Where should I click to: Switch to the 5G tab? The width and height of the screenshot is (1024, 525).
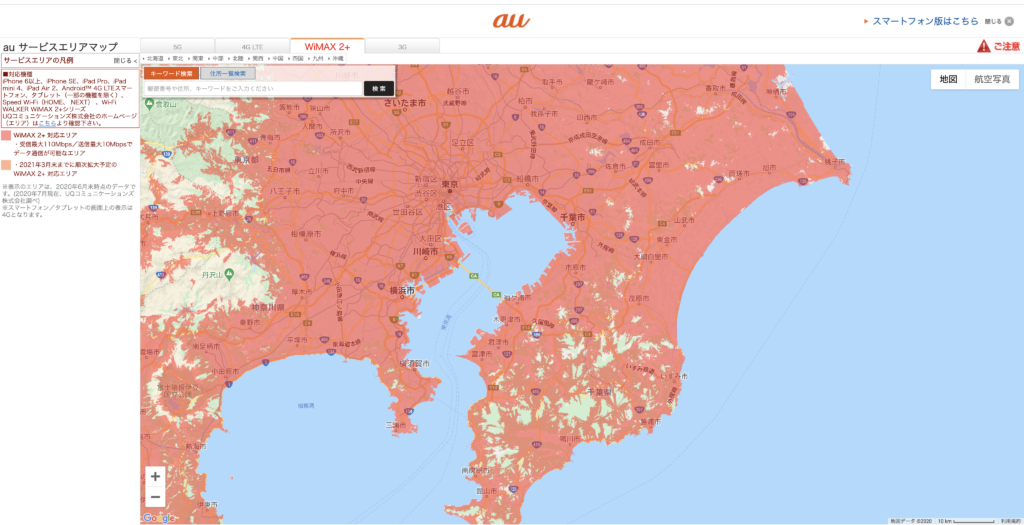click(178, 46)
